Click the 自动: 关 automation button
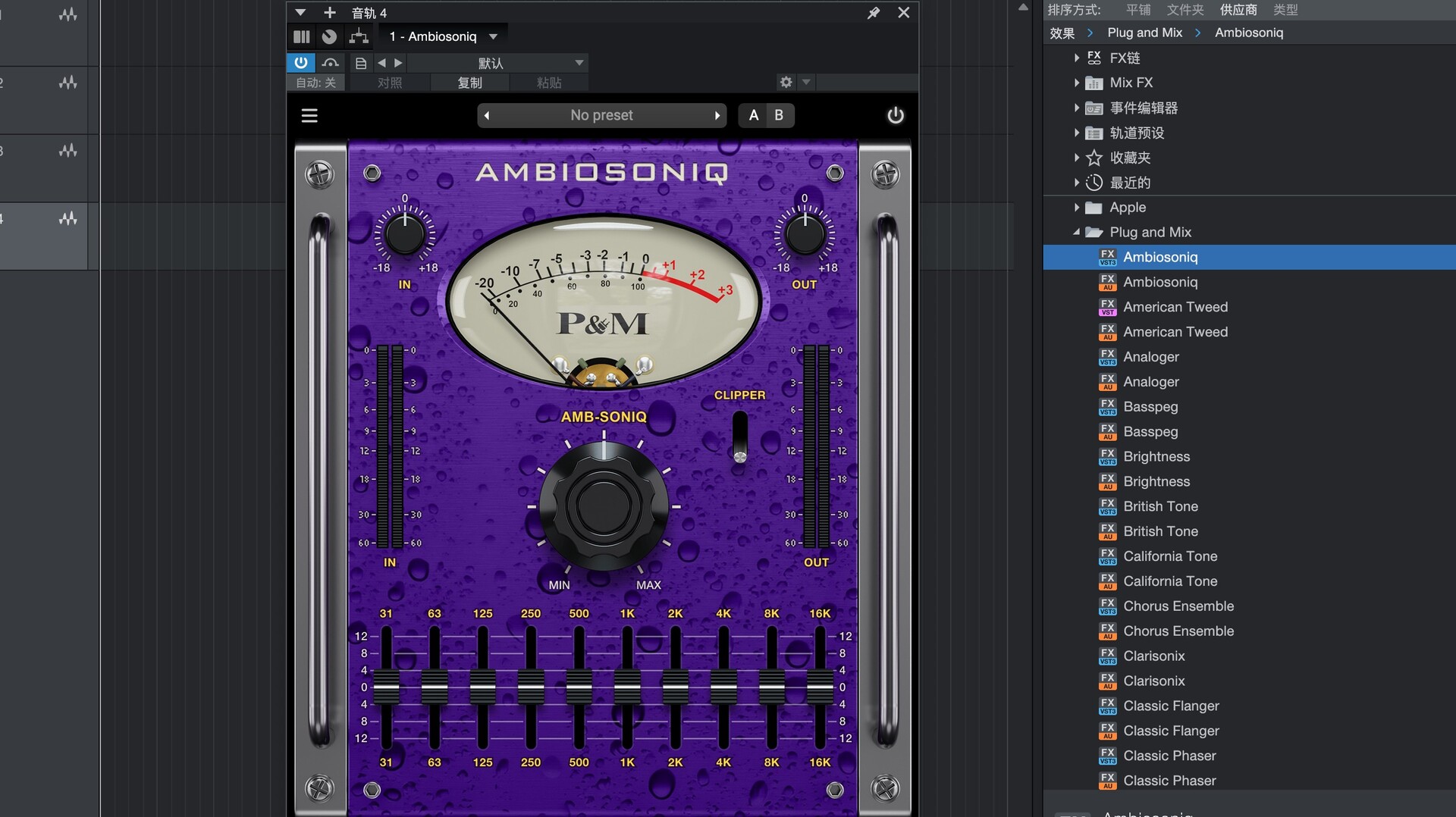 click(x=315, y=83)
